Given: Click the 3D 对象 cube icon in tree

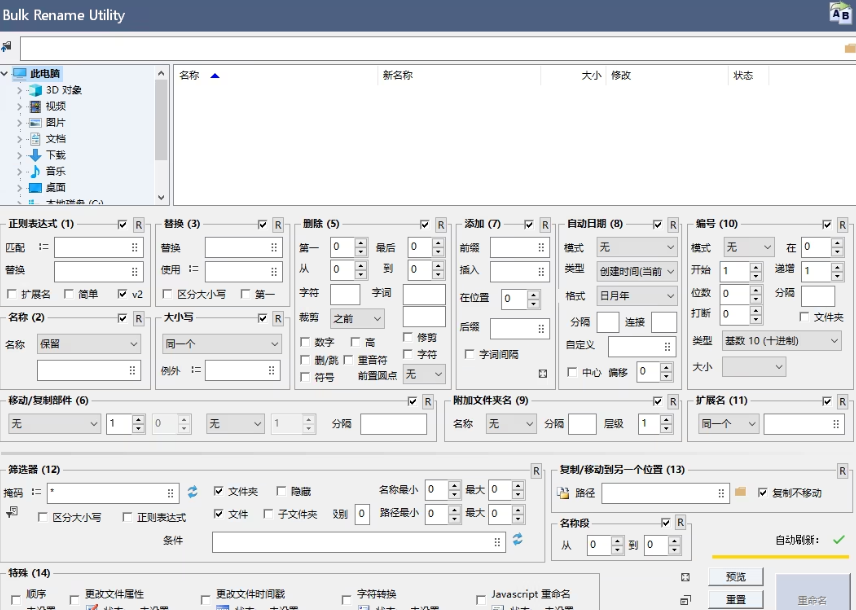Looking at the screenshot, I should pyautogui.click(x=35, y=90).
